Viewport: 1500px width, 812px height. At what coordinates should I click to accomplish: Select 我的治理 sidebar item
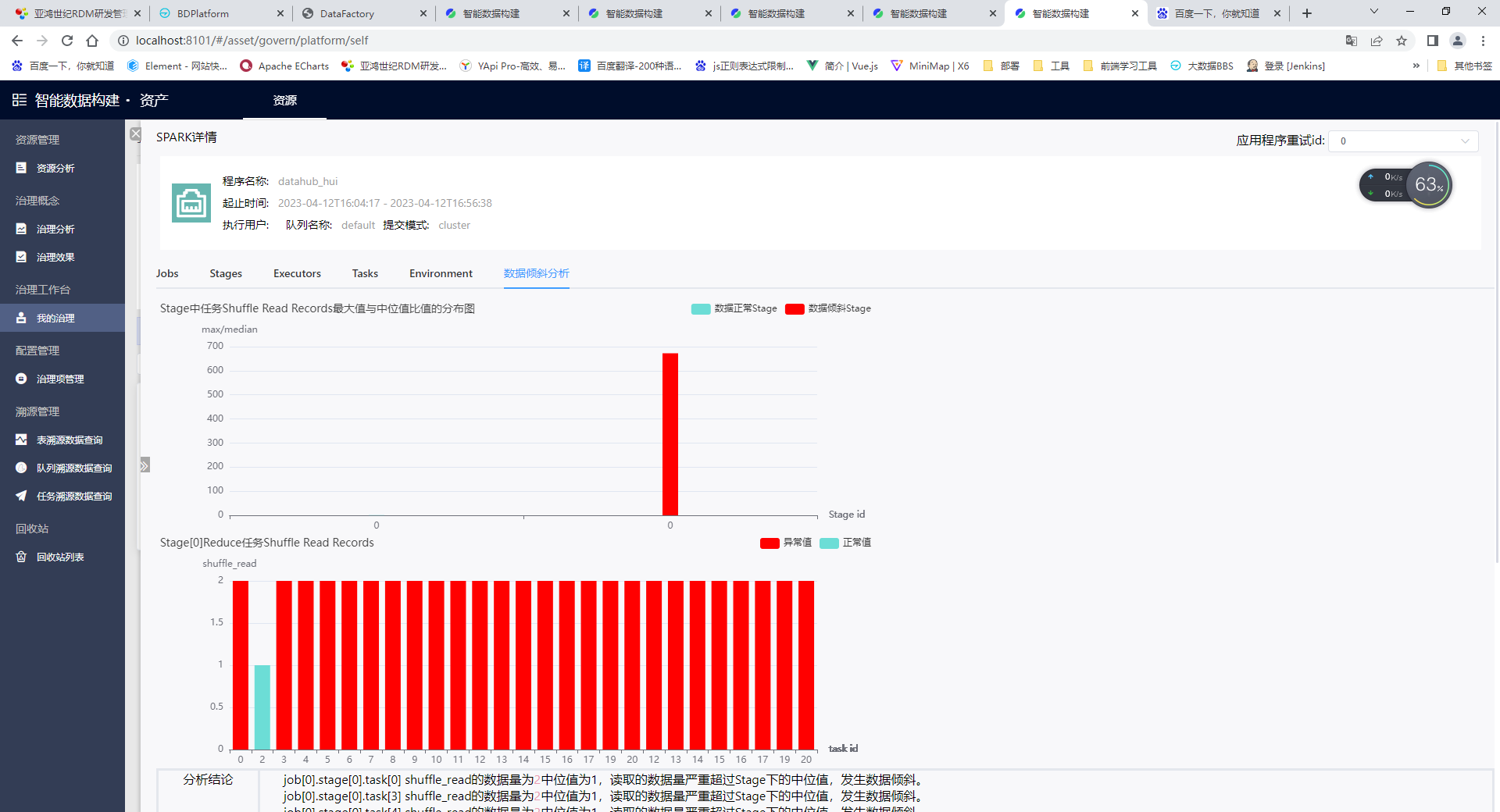tap(62, 318)
